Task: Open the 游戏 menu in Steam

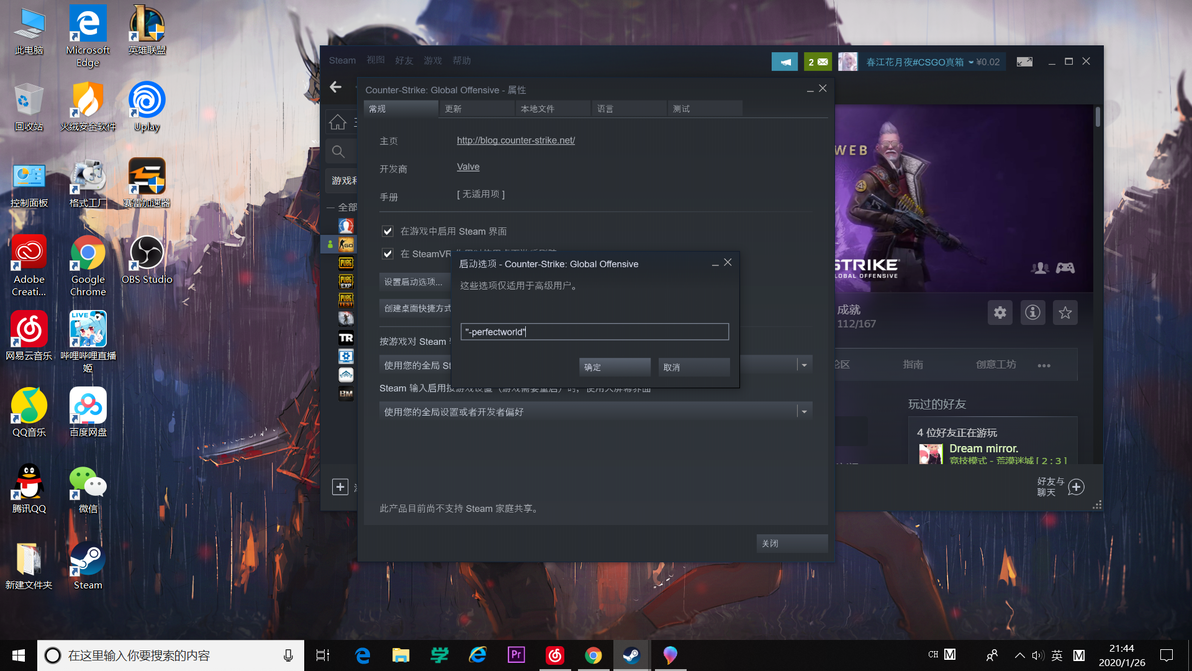Action: pyautogui.click(x=433, y=61)
